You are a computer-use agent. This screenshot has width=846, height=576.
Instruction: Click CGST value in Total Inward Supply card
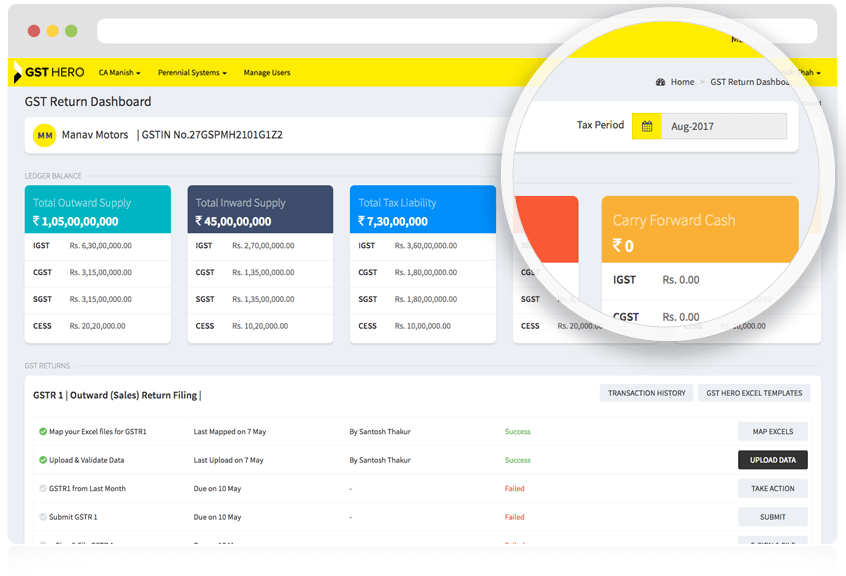coord(263,272)
